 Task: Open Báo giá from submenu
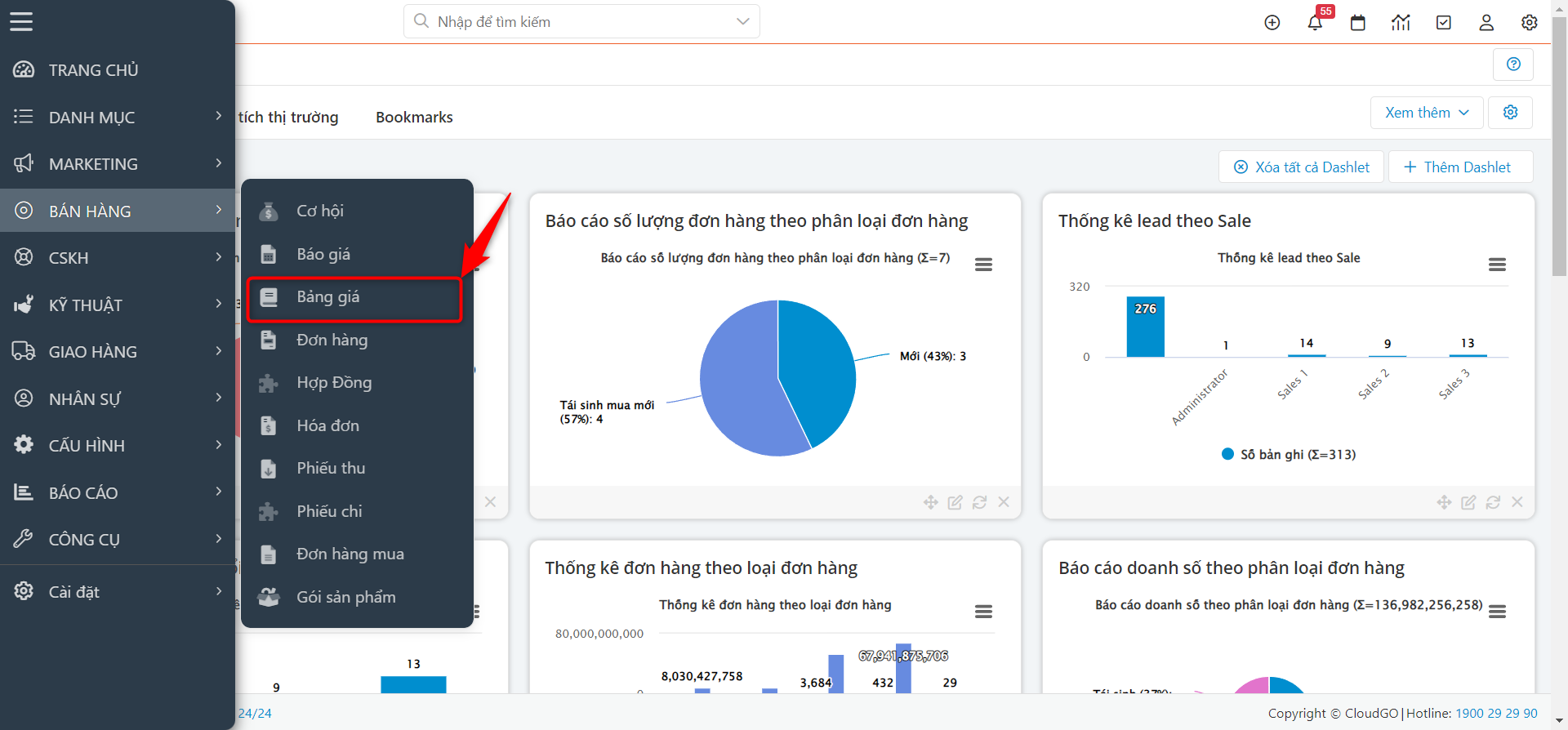coord(357,254)
